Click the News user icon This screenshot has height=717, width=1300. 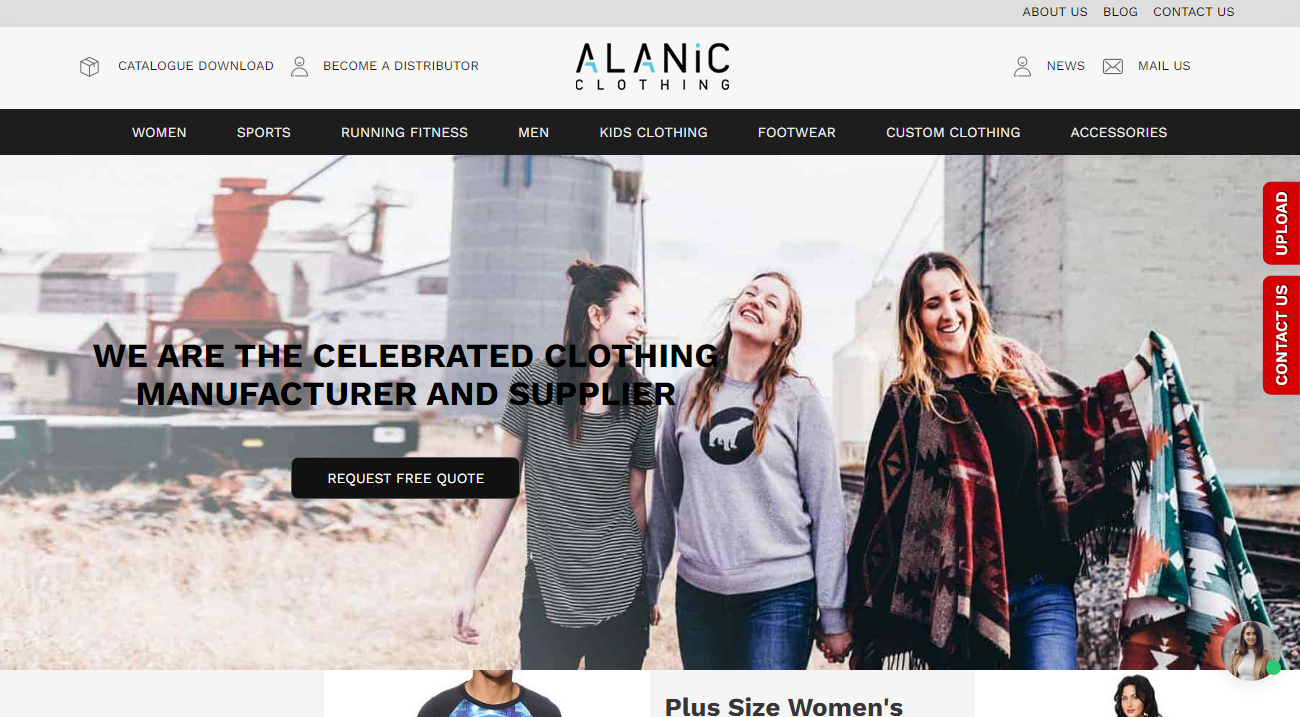1022,67
